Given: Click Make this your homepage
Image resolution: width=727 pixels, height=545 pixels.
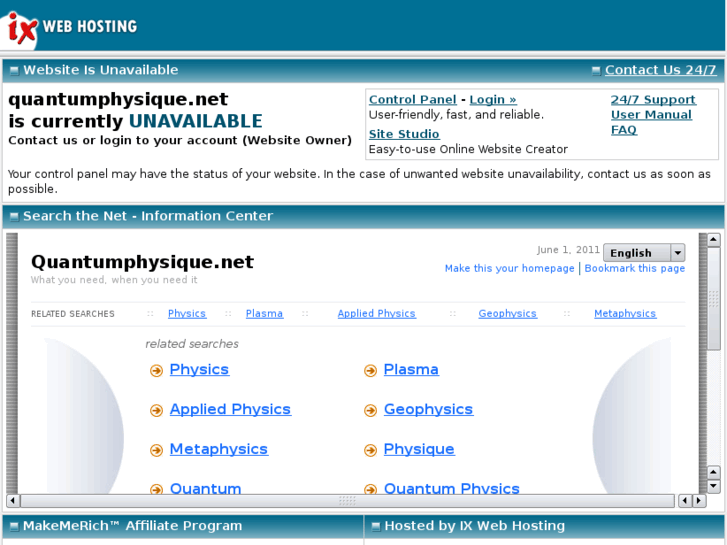Looking at the screenshot, I should [510, 269].
